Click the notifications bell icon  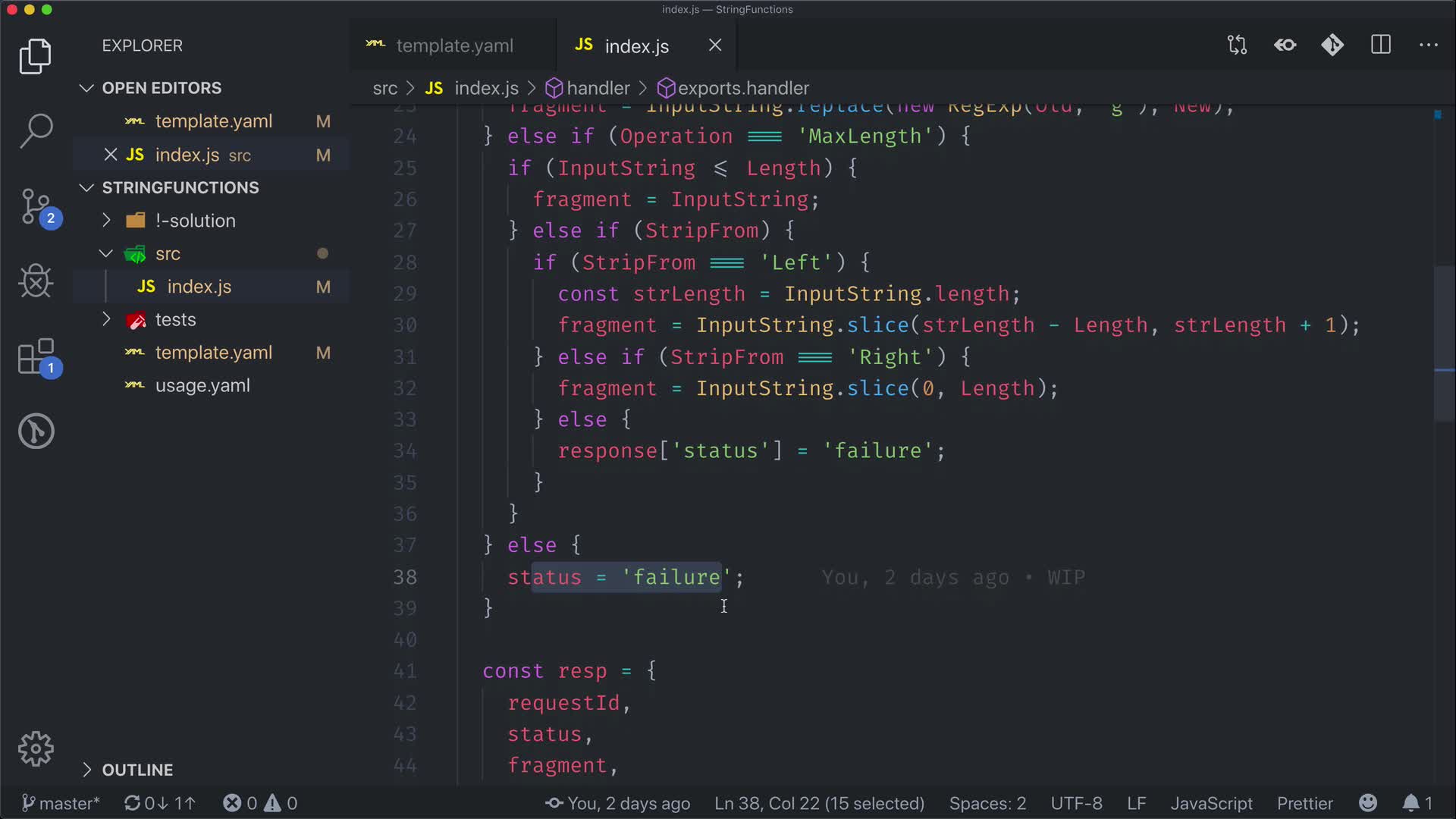pos(1410,803)
